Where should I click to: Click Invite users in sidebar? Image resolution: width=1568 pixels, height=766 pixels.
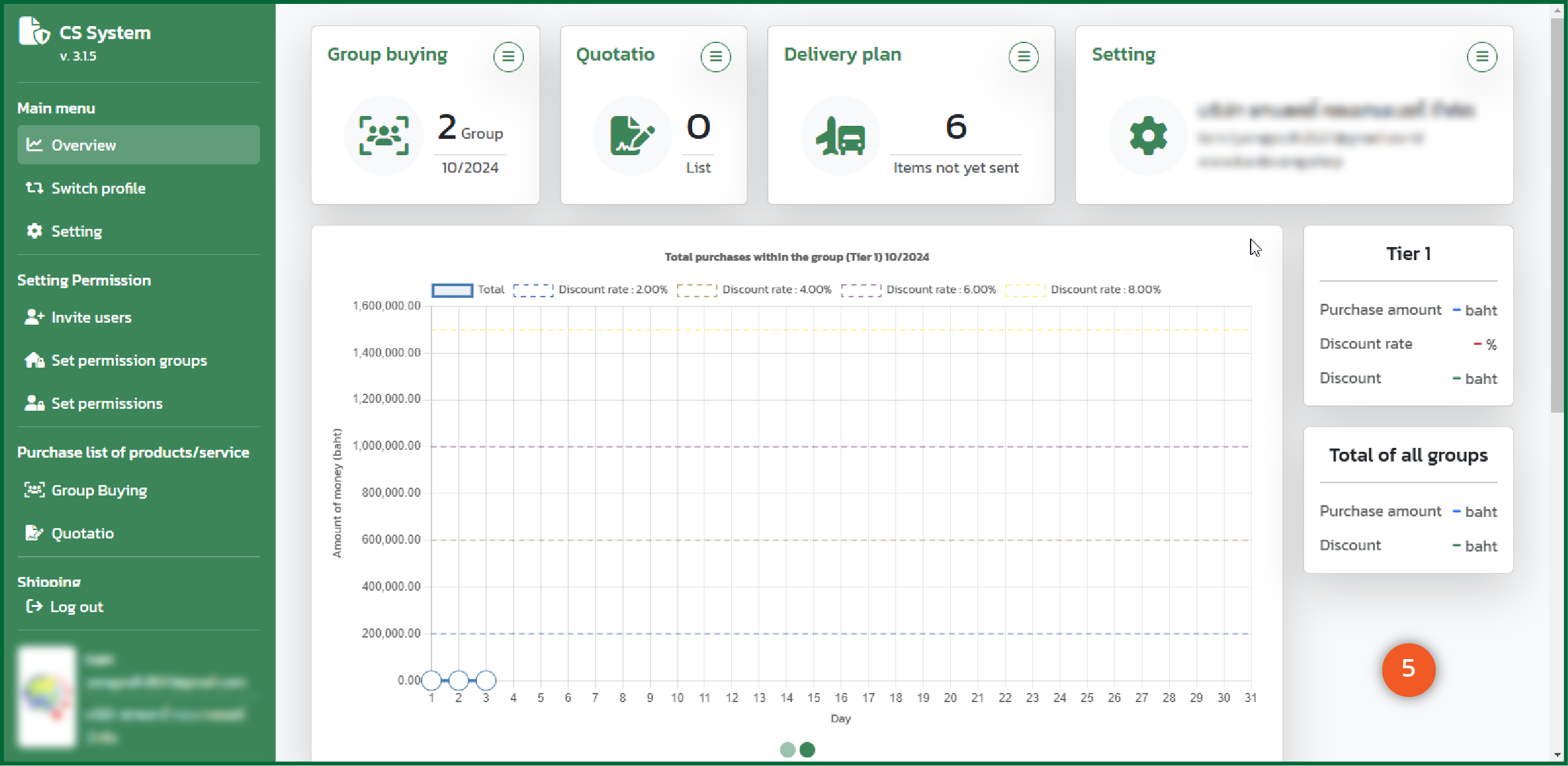click(91, 317)
